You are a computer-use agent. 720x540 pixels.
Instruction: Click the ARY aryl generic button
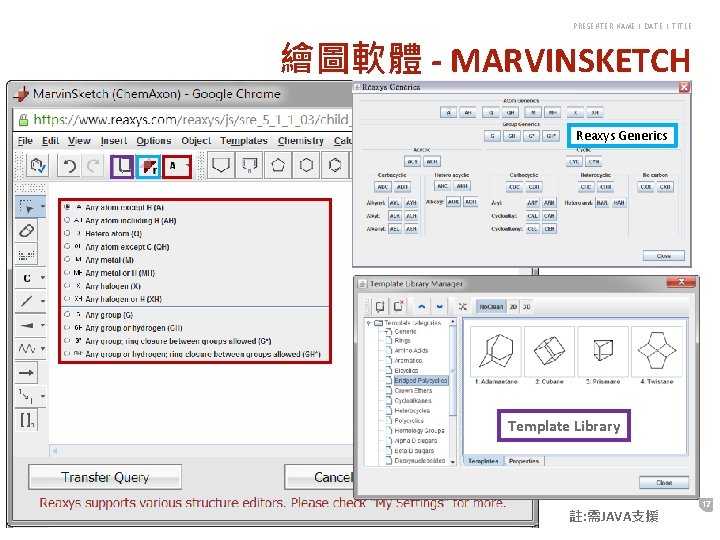532,202
